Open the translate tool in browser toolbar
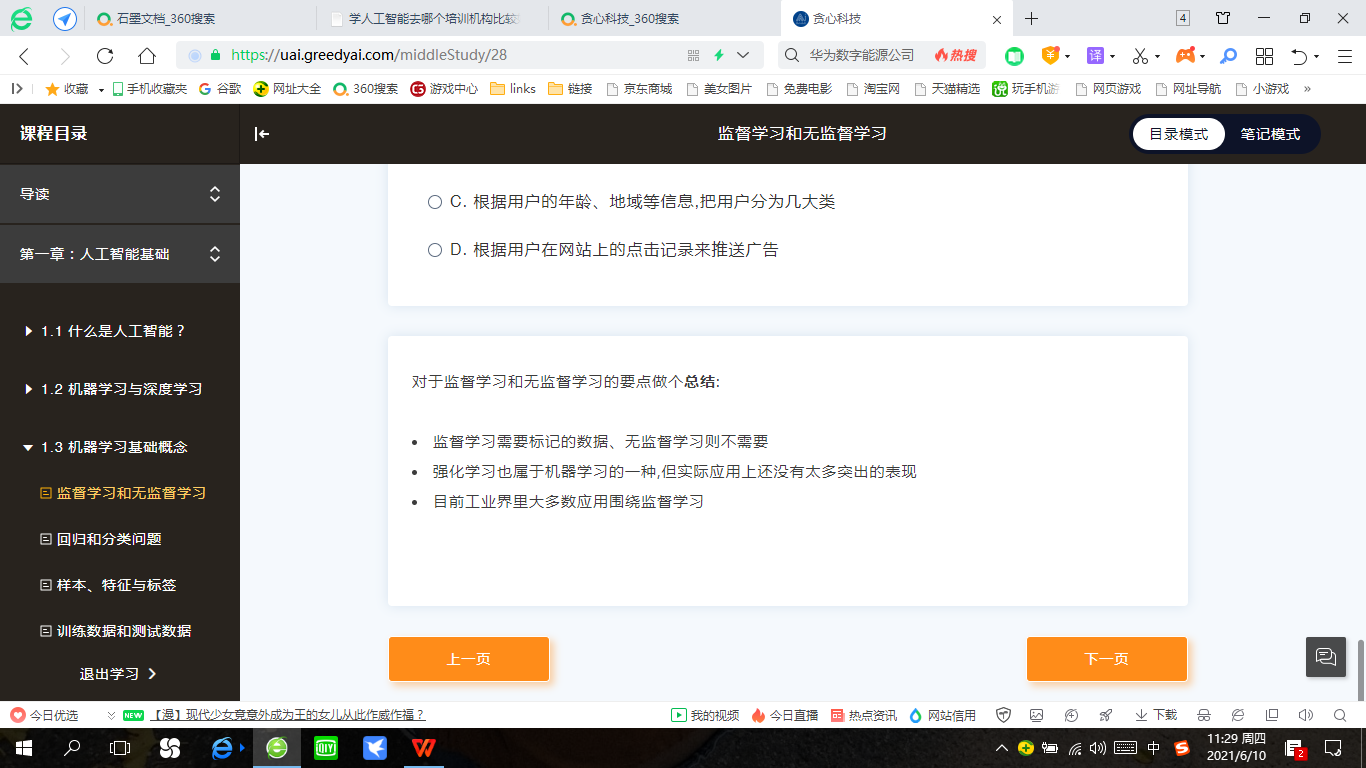This screenshot has width=1366, height=768. [1095, 57]
